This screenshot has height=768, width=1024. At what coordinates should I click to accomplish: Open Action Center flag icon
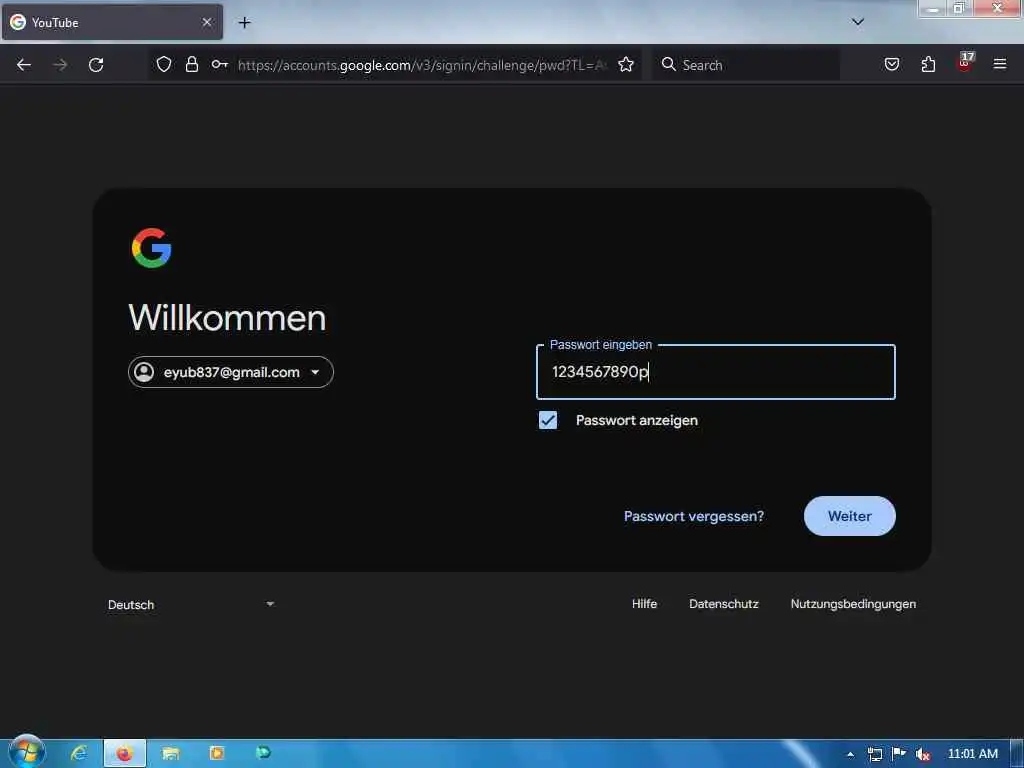pos(899,754)
